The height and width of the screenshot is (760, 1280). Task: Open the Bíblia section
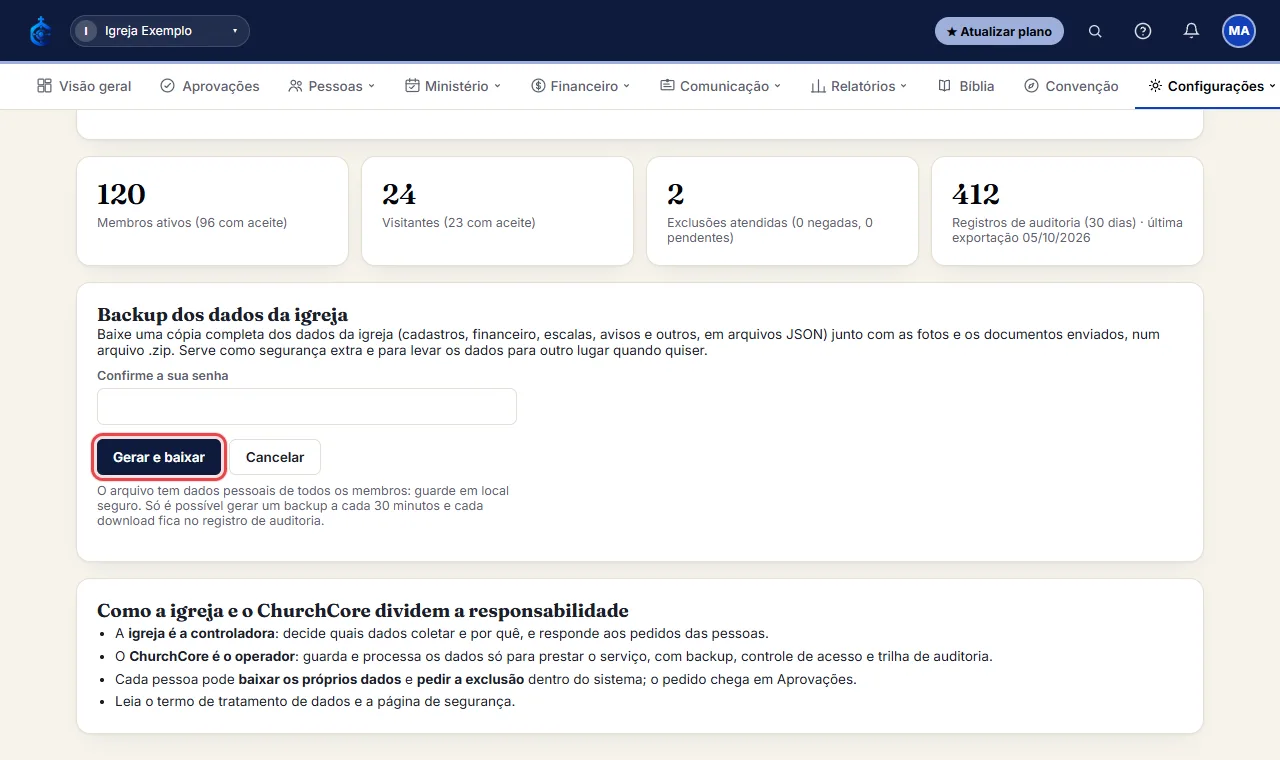click(966, 86)
